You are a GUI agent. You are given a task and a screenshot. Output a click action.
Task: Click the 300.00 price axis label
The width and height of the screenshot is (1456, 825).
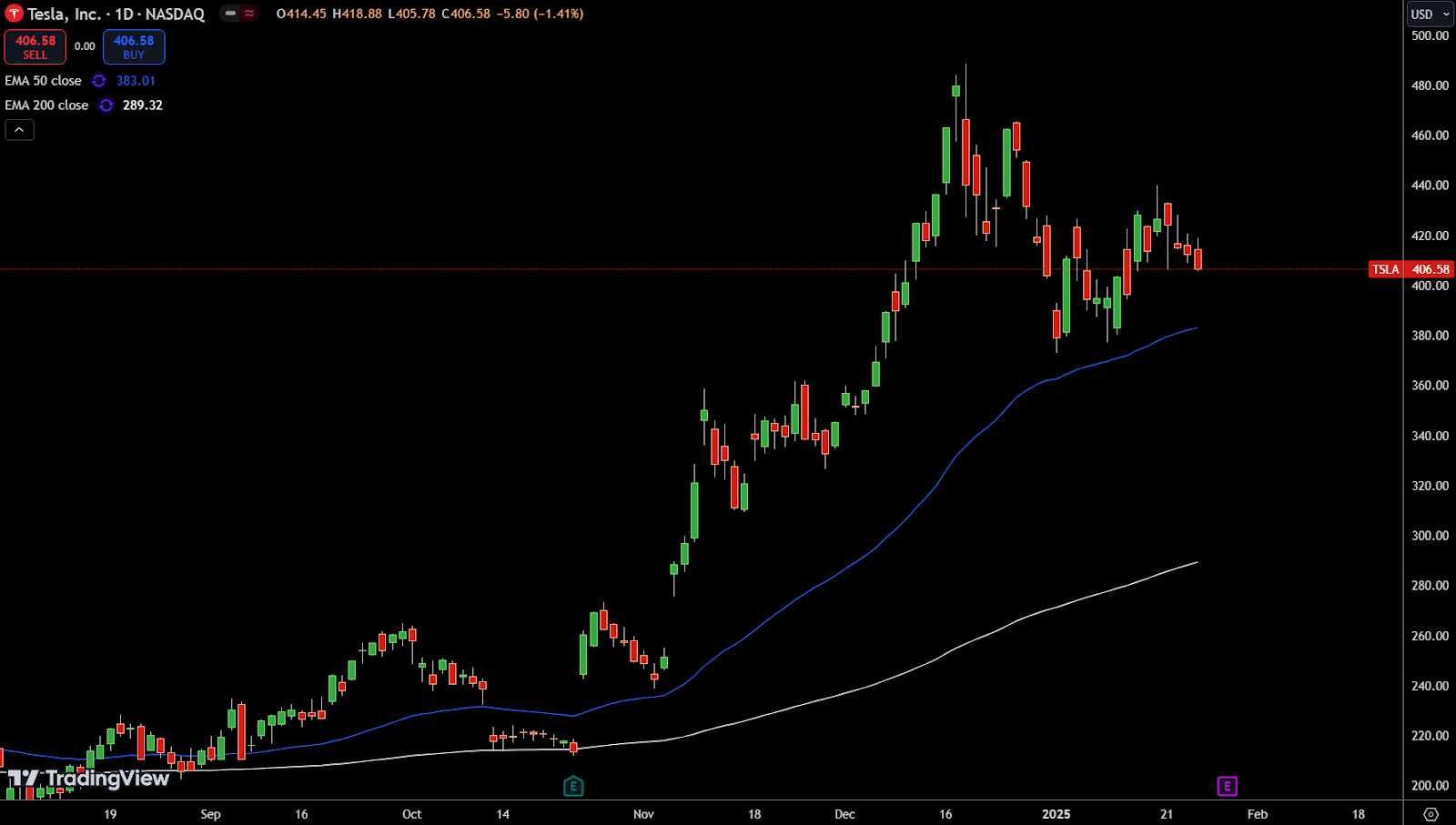[1430, 535]
